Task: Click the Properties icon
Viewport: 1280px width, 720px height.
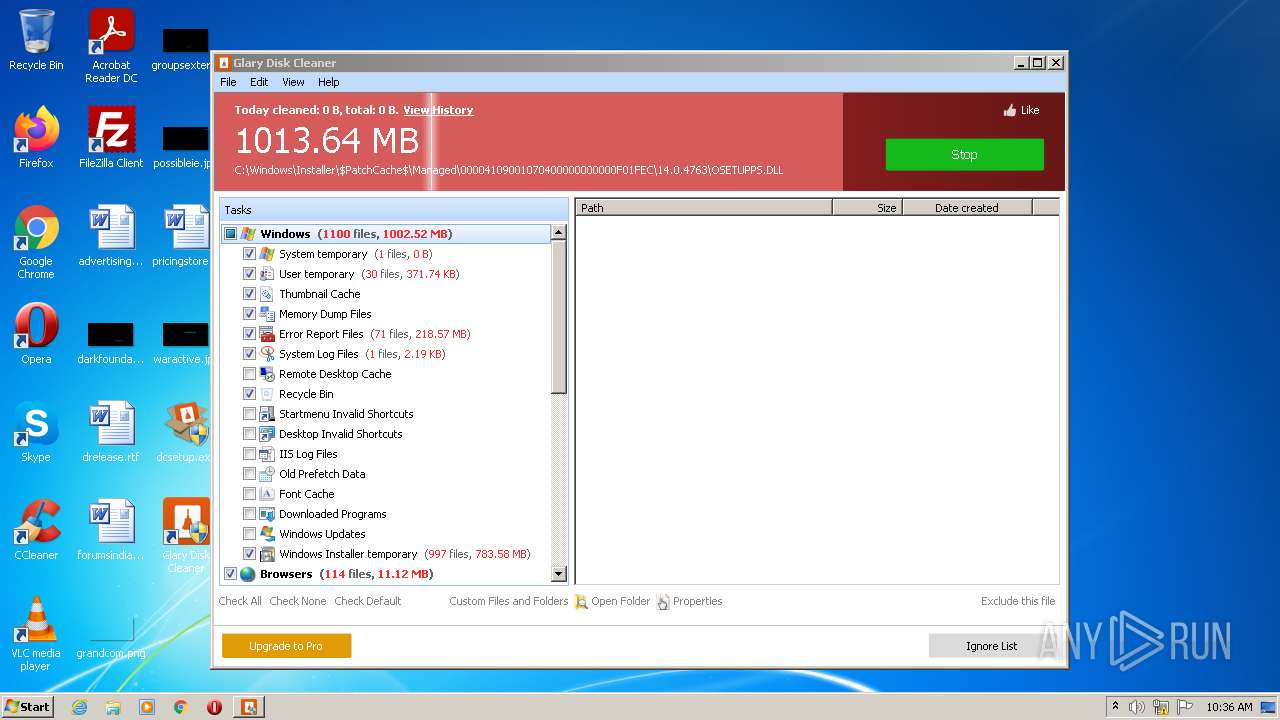Action: point(663,602)
